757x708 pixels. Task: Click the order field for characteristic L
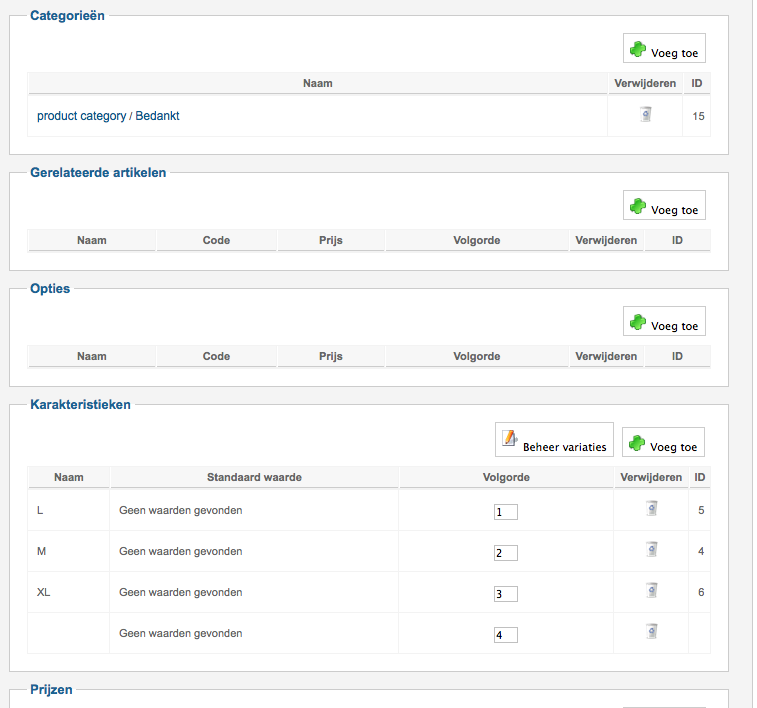[x=506, y=512]
